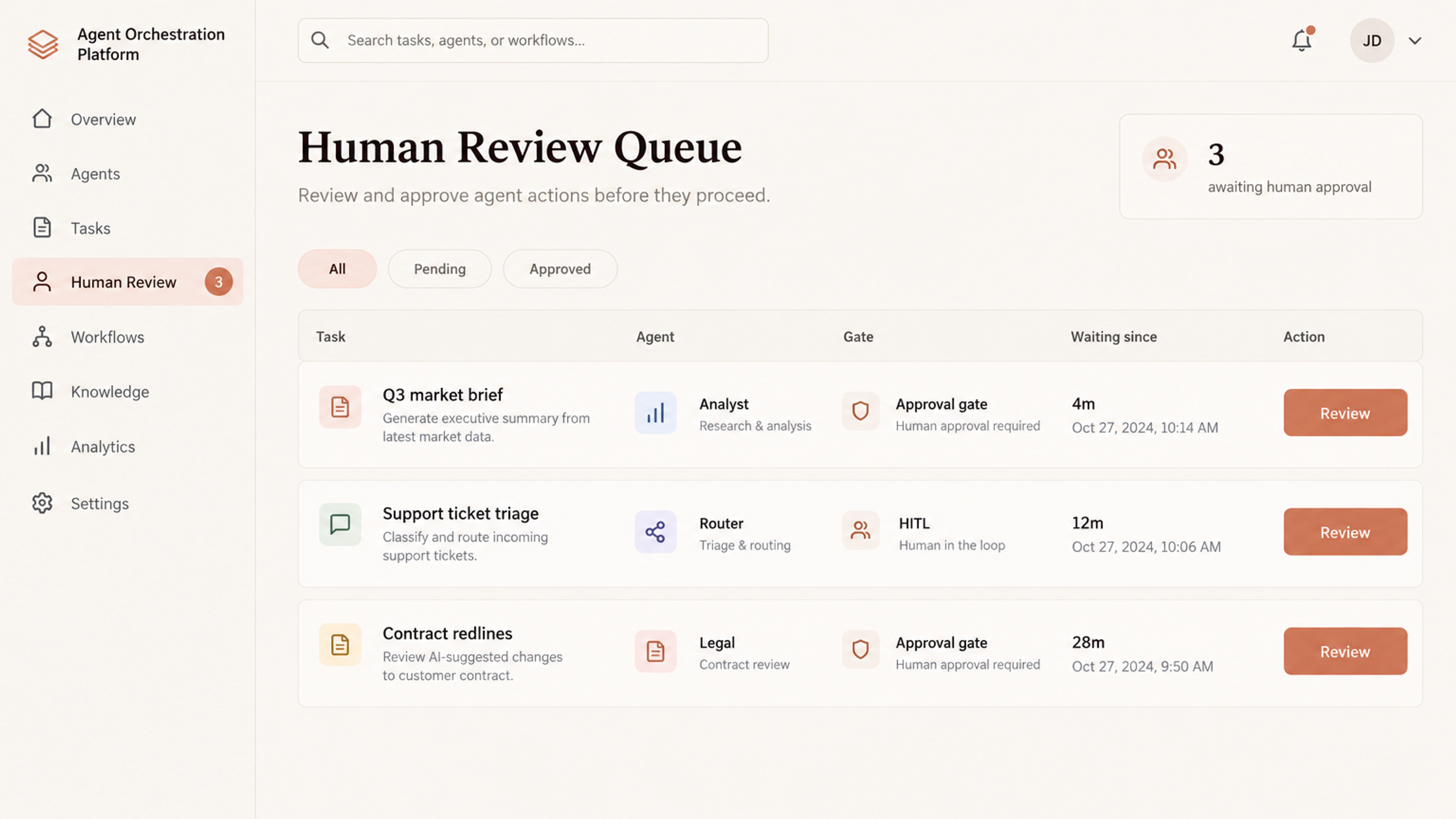The height and width of the screenshot is (819, 1456).
Task: Click the Router agent share icon
Action: (x=656, y=532)
